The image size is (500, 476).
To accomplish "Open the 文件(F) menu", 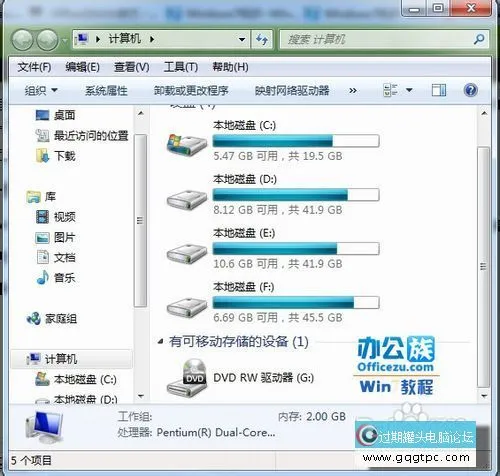I will [34, 67].
